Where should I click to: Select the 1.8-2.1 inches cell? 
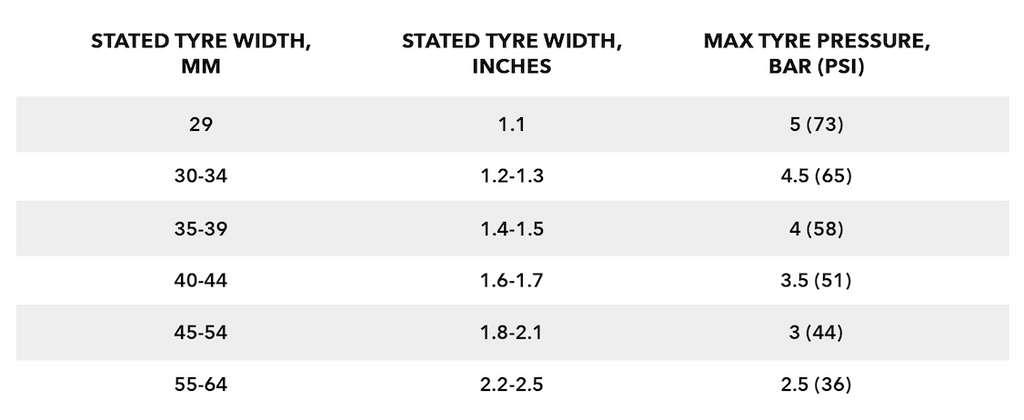512,332
